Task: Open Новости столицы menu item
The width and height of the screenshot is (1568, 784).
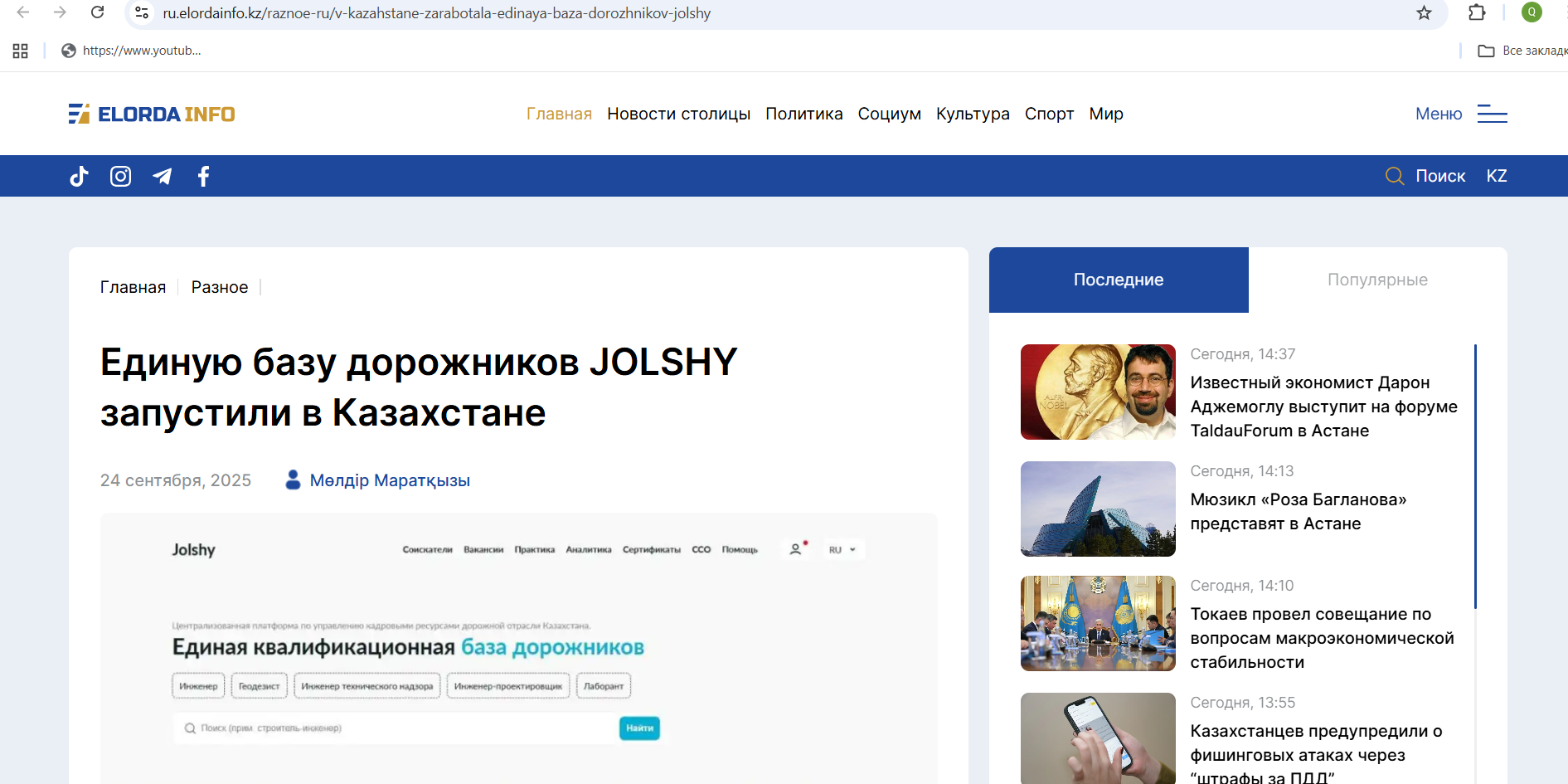Action: 678,114
